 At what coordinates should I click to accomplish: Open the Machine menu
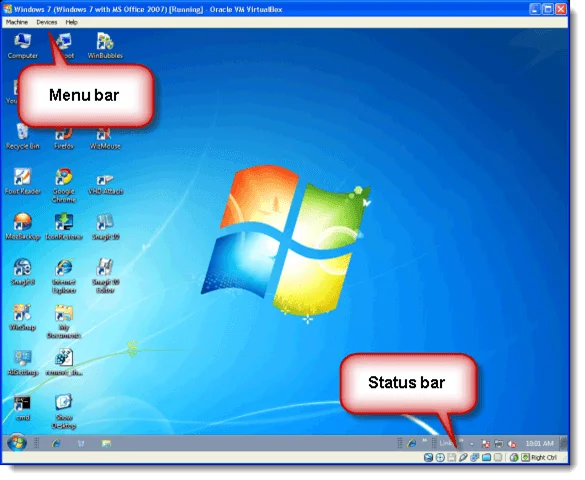tap(17, 22)
